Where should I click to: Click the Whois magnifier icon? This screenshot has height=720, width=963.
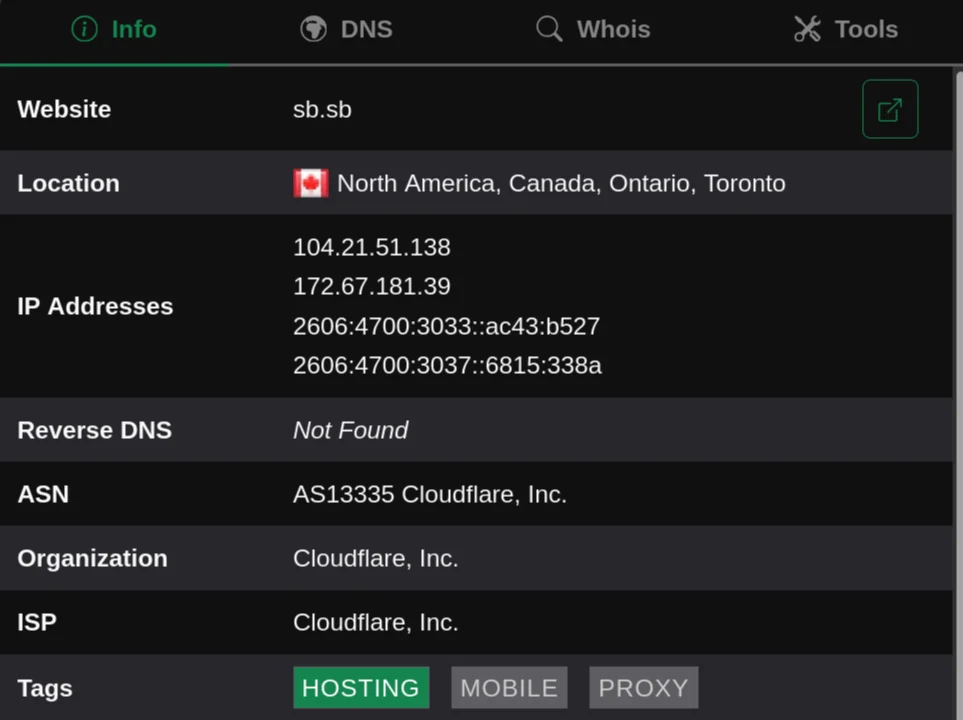pos(549,29)
